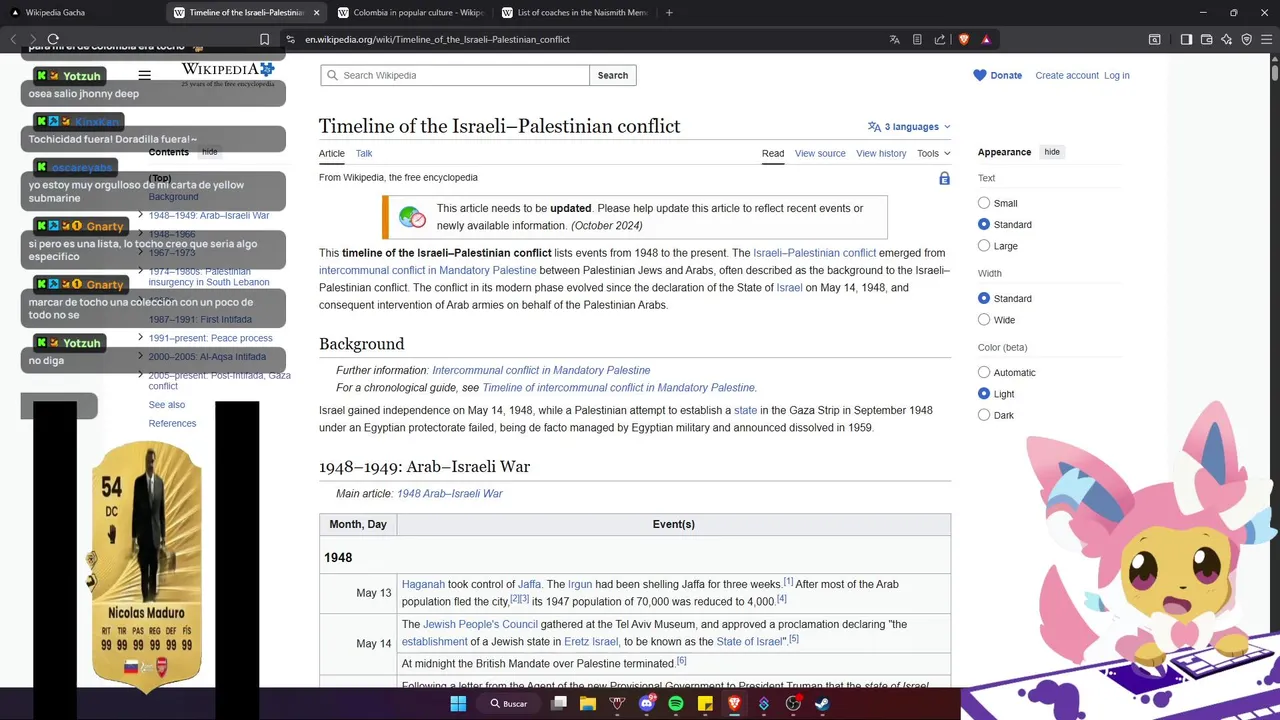Image resolution: width=1280 pixels, height=720 pixels.
Task: Click the Log in link
Action: [x=1117, y=75]
